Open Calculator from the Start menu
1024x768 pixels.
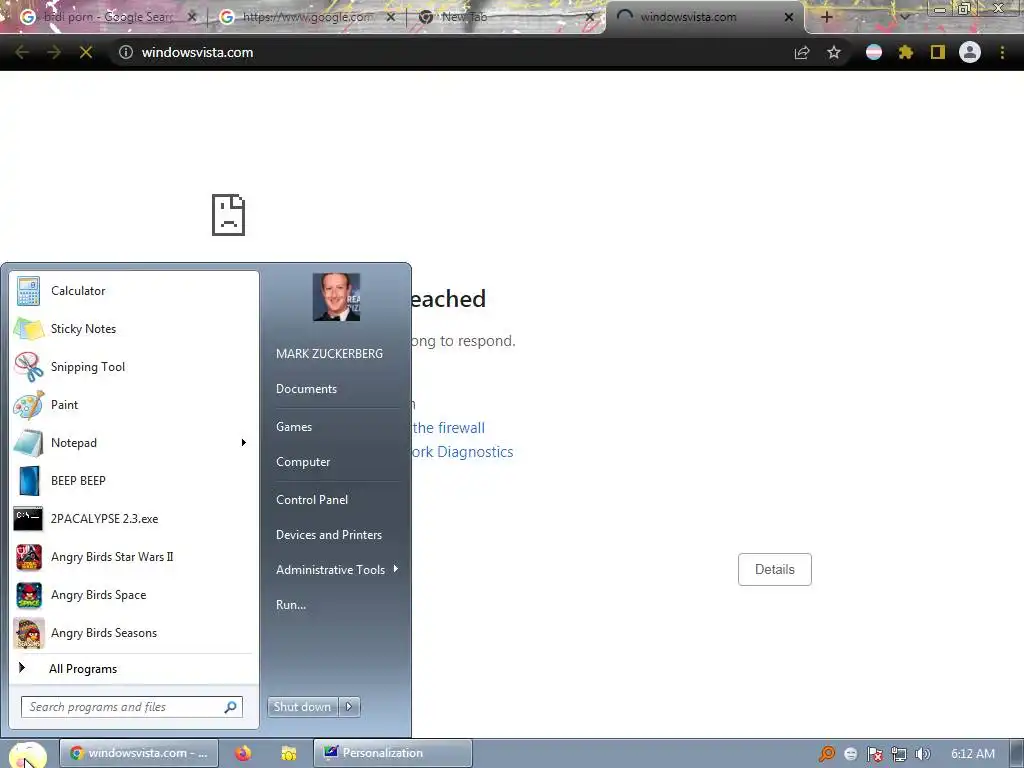tap(134, 291)
